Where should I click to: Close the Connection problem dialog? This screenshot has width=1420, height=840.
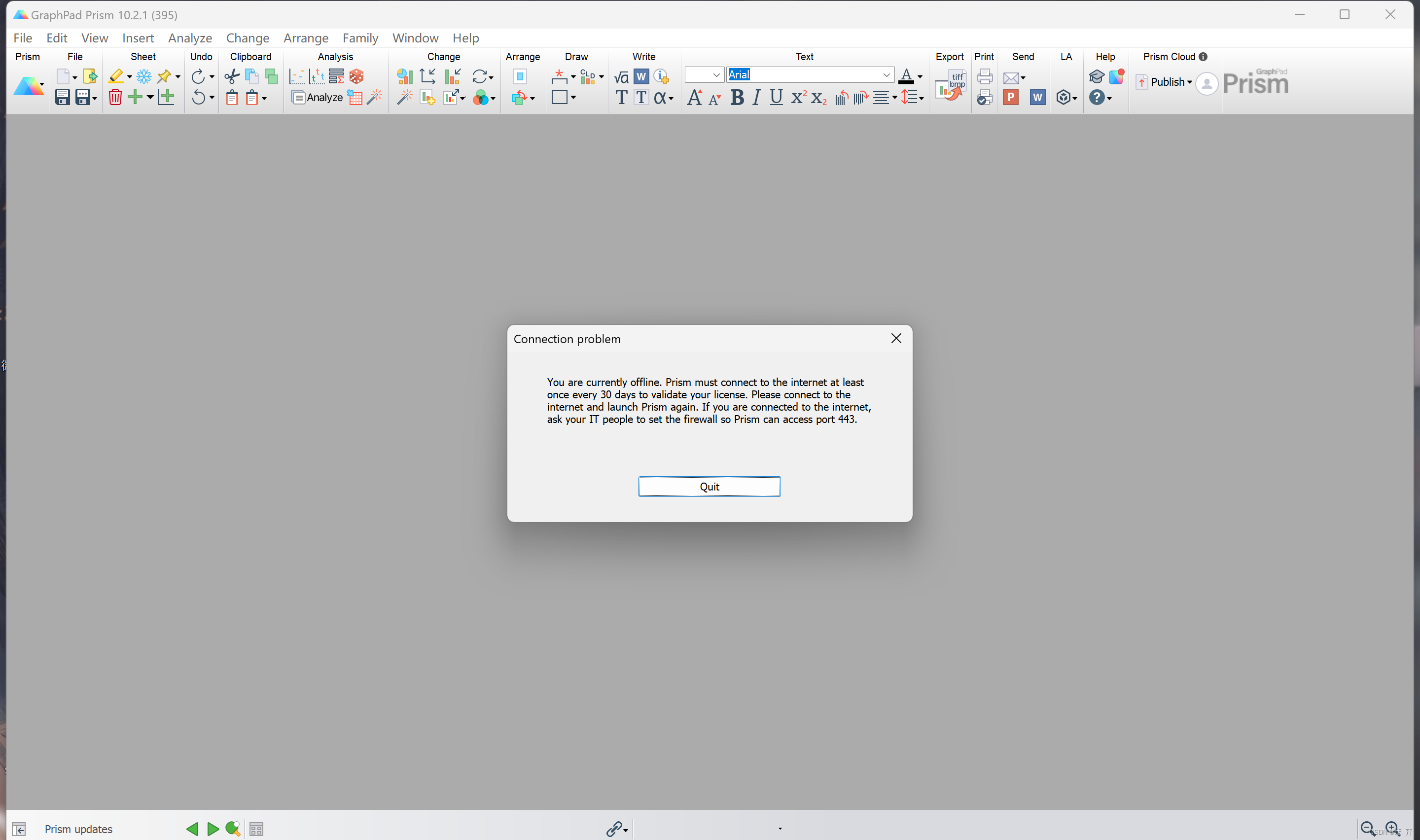point(896,338)
